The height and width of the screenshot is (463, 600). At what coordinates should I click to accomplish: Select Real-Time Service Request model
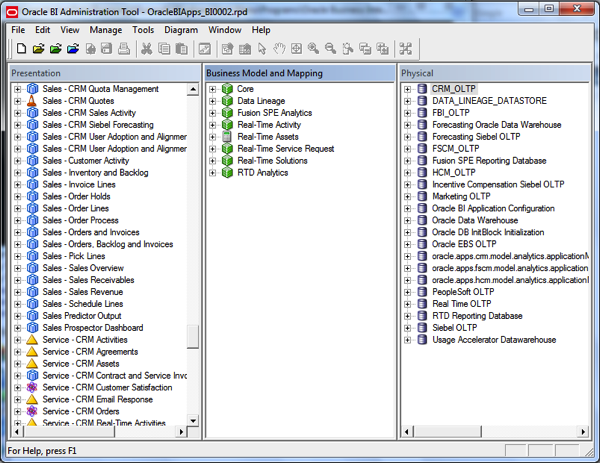tap(285, 149)
